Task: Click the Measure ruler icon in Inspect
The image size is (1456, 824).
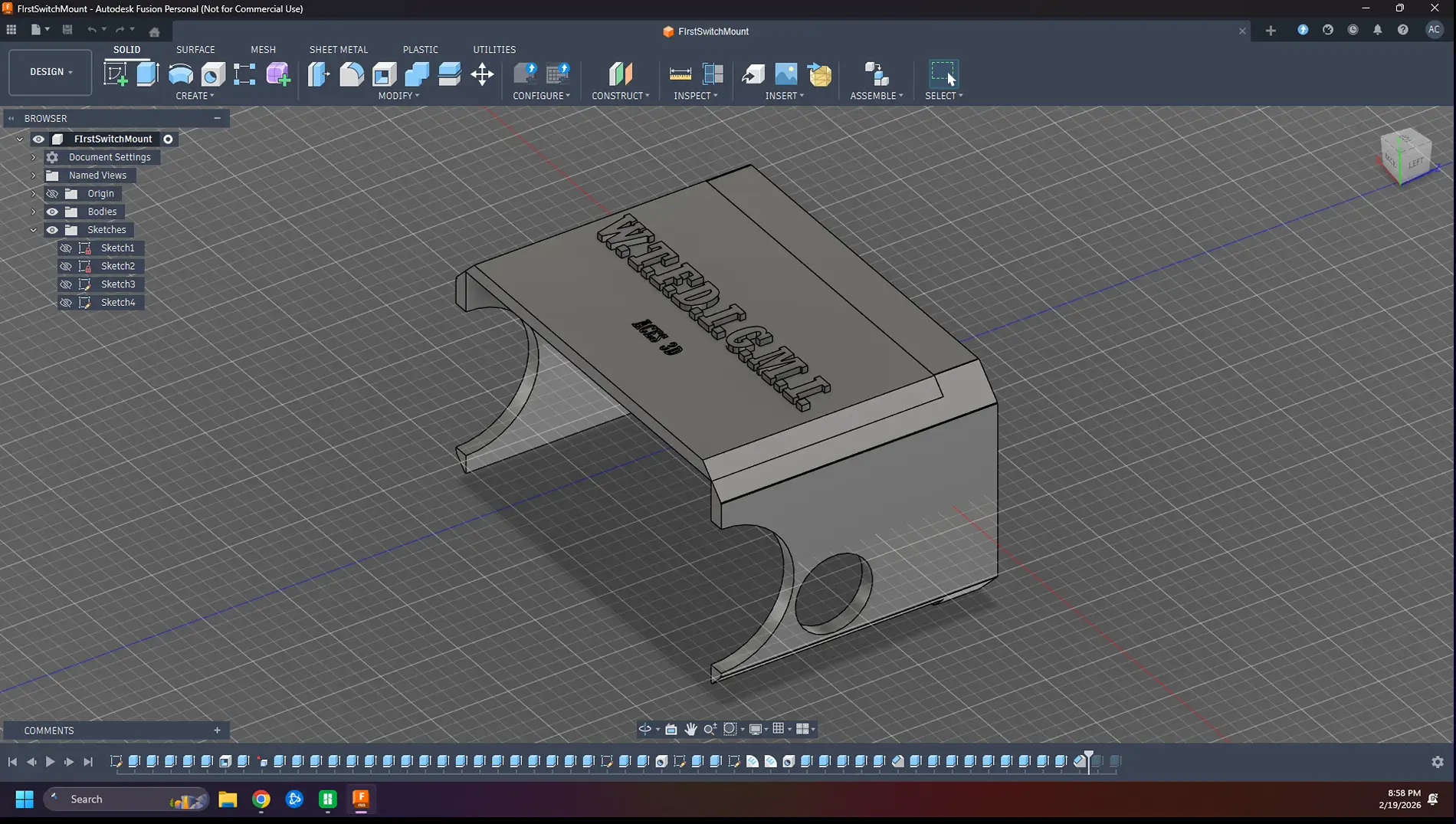Action: (680, 74)
